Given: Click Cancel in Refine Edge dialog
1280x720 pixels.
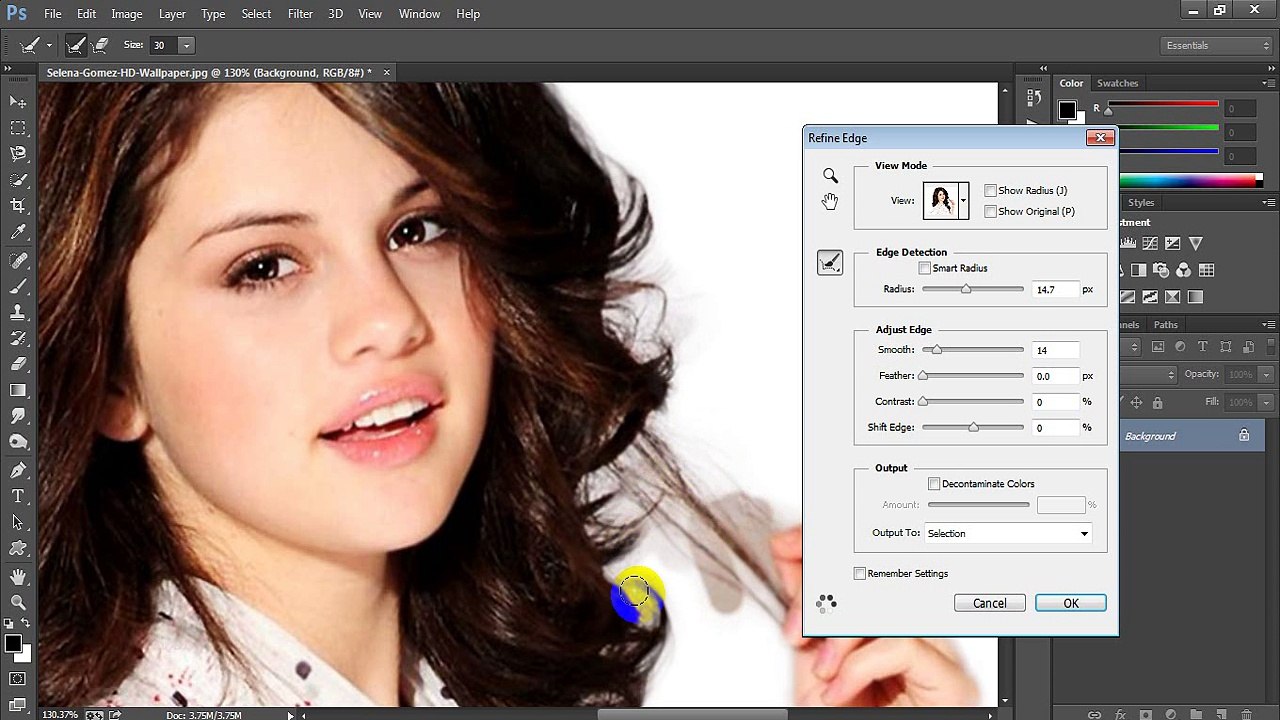Looking at the screenshot, I should click(990, 603).
